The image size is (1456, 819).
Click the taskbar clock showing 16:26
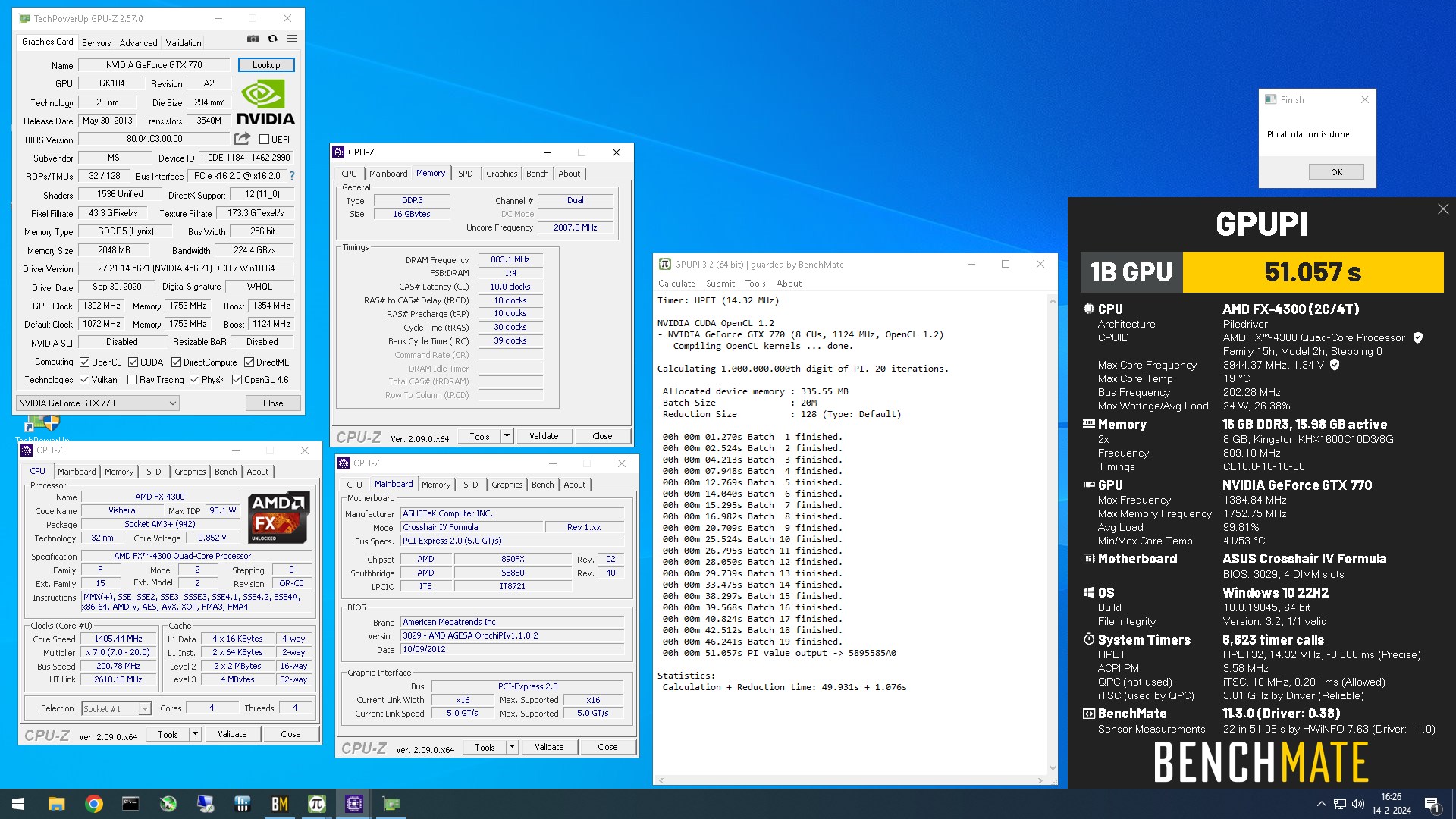(x=1391, y=804)
